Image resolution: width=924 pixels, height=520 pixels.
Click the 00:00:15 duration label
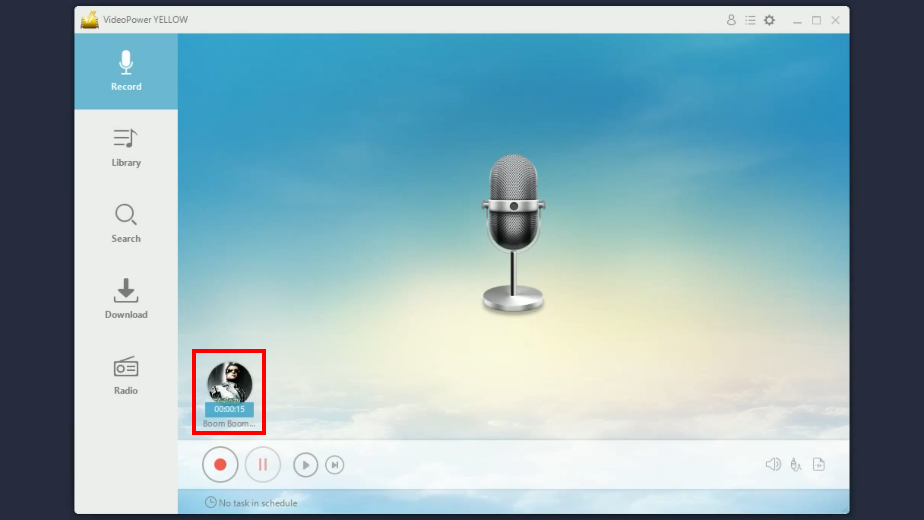(x=229, y=409)
